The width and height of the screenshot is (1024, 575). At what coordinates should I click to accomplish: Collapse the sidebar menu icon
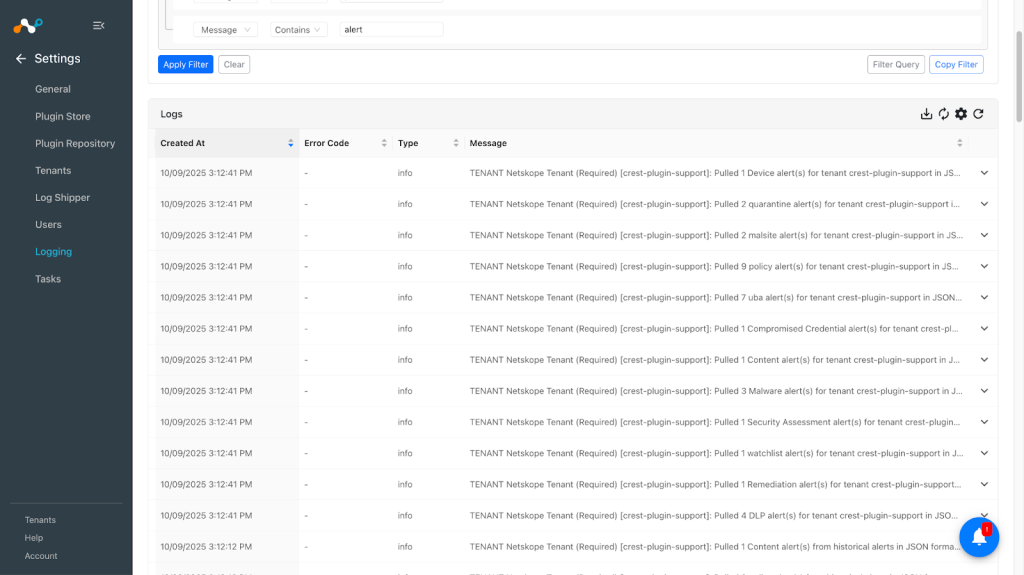99,25
